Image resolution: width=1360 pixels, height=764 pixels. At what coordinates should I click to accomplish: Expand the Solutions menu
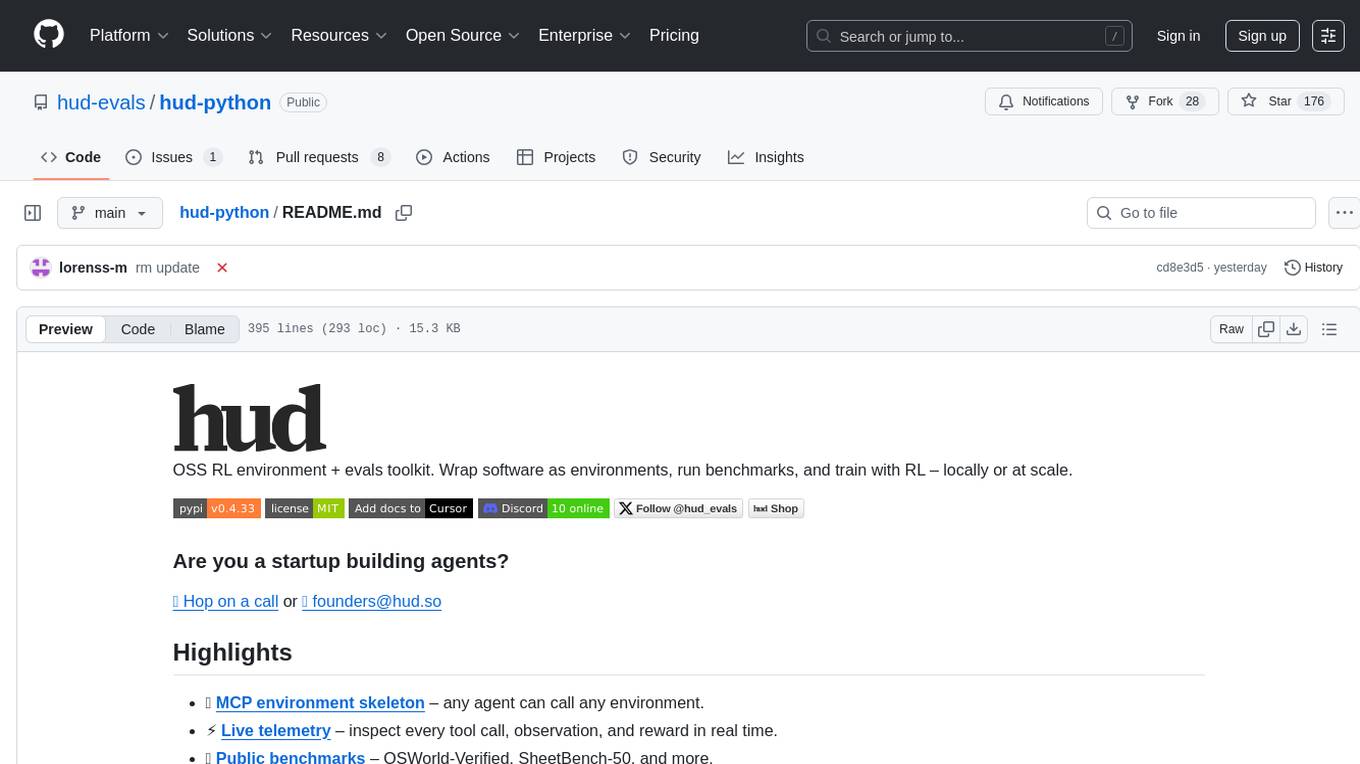[x=230, y=35]
